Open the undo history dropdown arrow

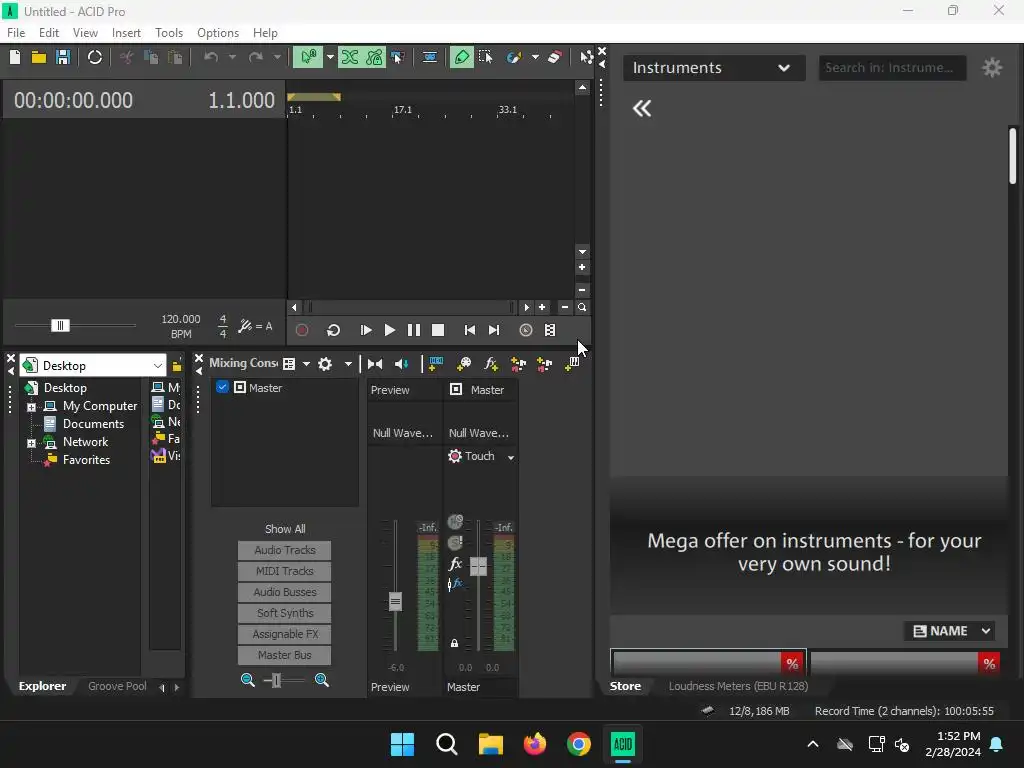point(232,57)
